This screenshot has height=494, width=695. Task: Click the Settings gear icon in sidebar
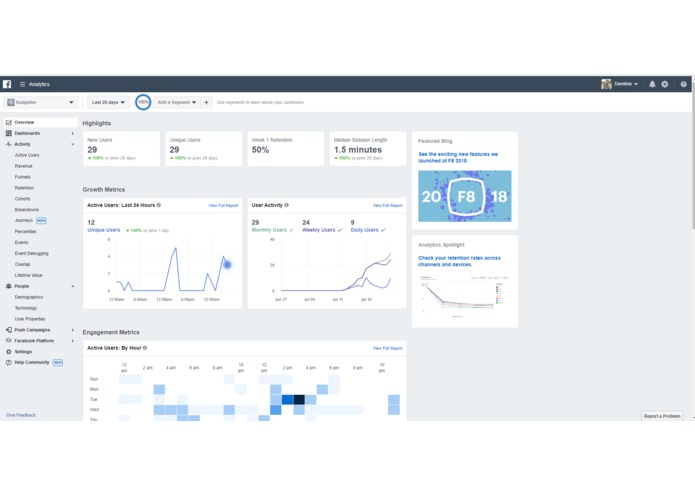[x=8, y=352]
